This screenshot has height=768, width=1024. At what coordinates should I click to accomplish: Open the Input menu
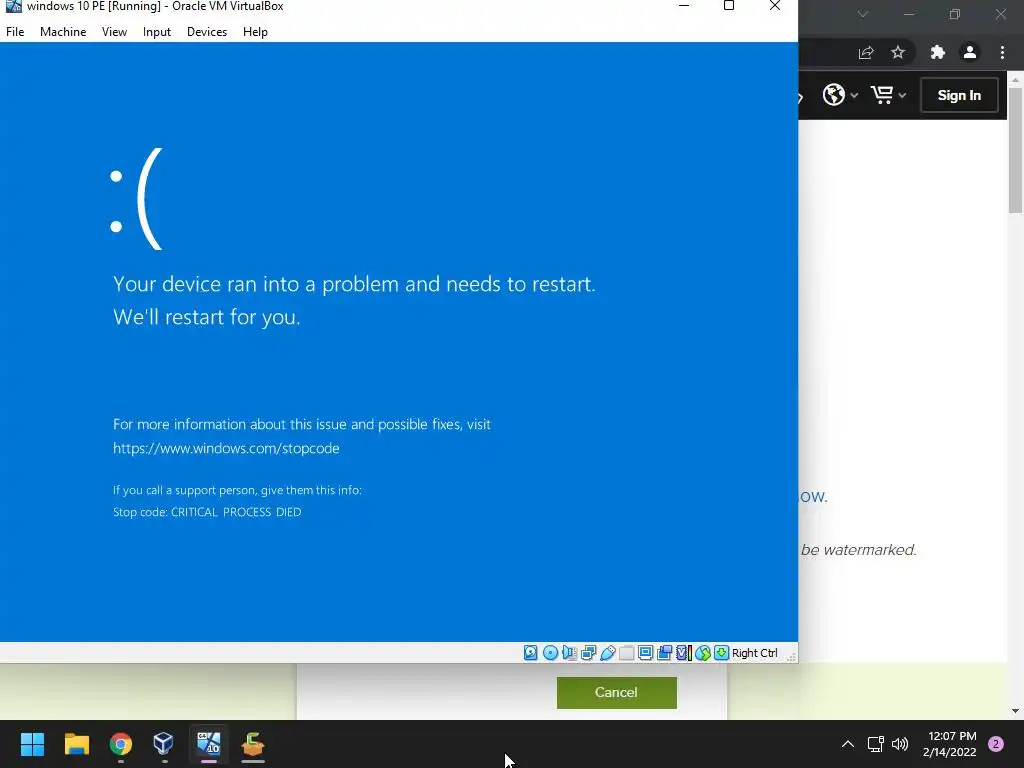[x=157, y=31]
